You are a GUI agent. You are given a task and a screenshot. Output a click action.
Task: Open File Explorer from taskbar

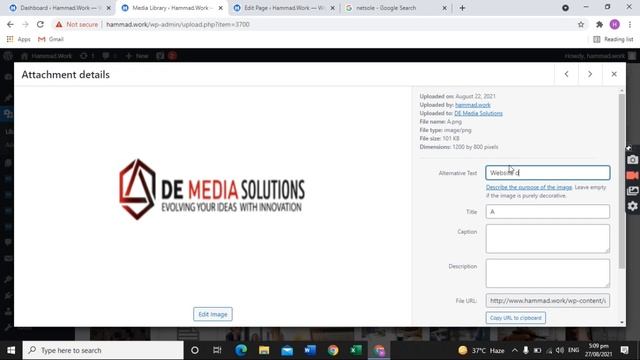pos(264,350)
